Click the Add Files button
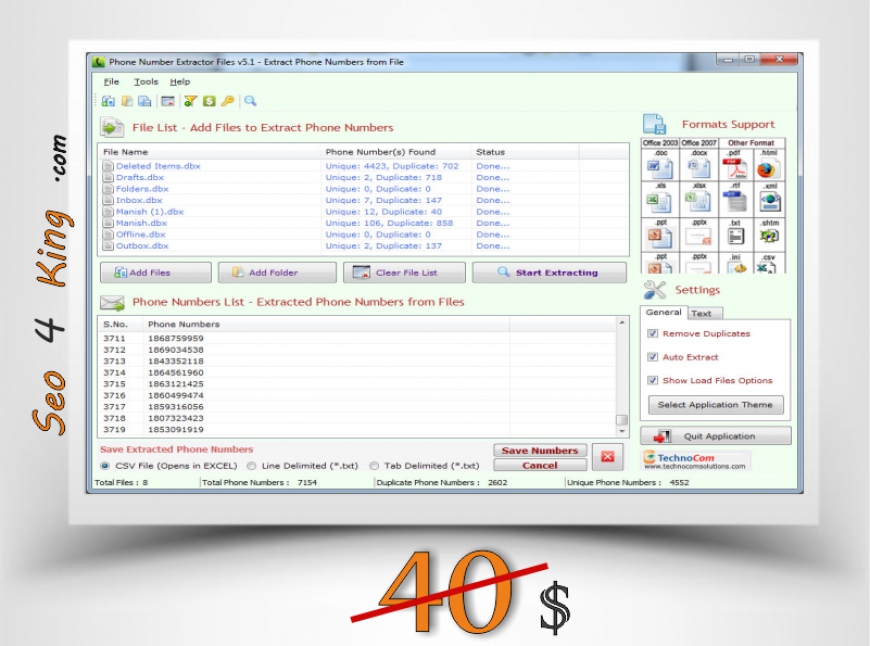The width and height of the screenshot is (870, 646). pos(156,272)
